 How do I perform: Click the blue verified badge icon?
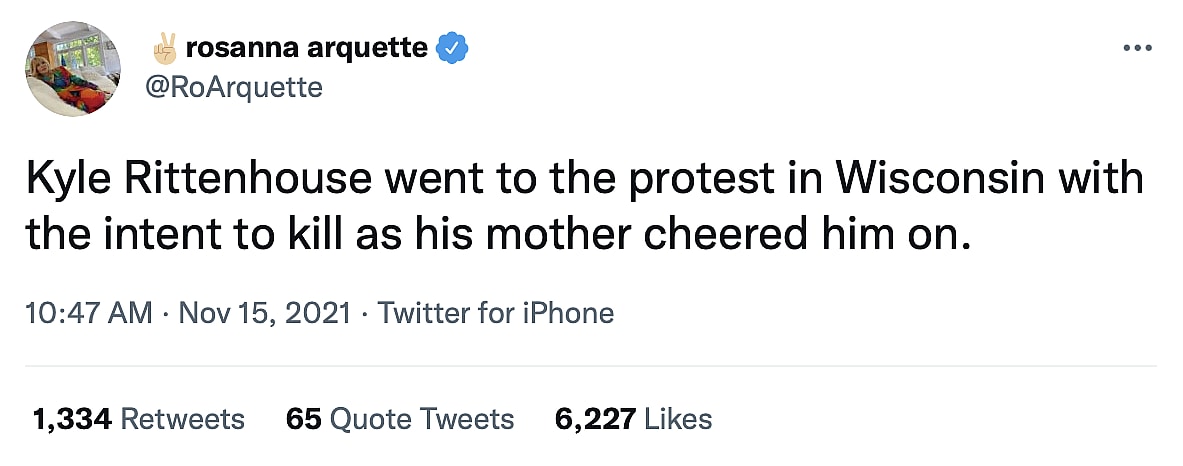[454, 47]
